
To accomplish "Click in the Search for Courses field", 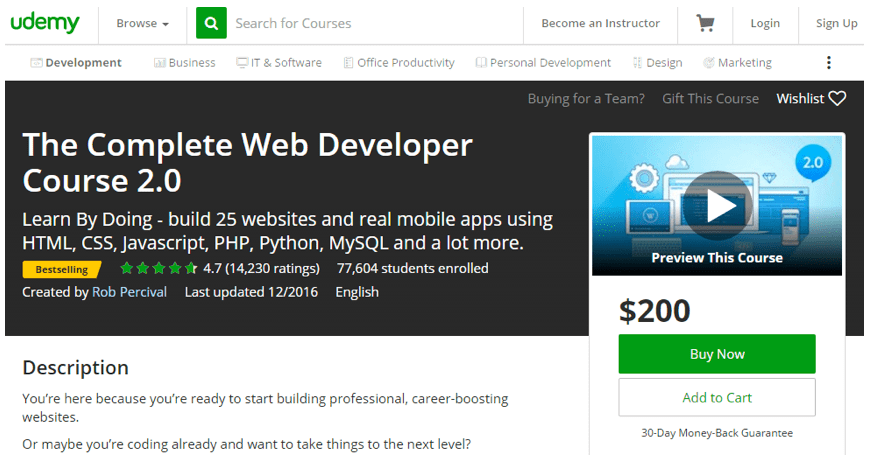I will point(370,23).
